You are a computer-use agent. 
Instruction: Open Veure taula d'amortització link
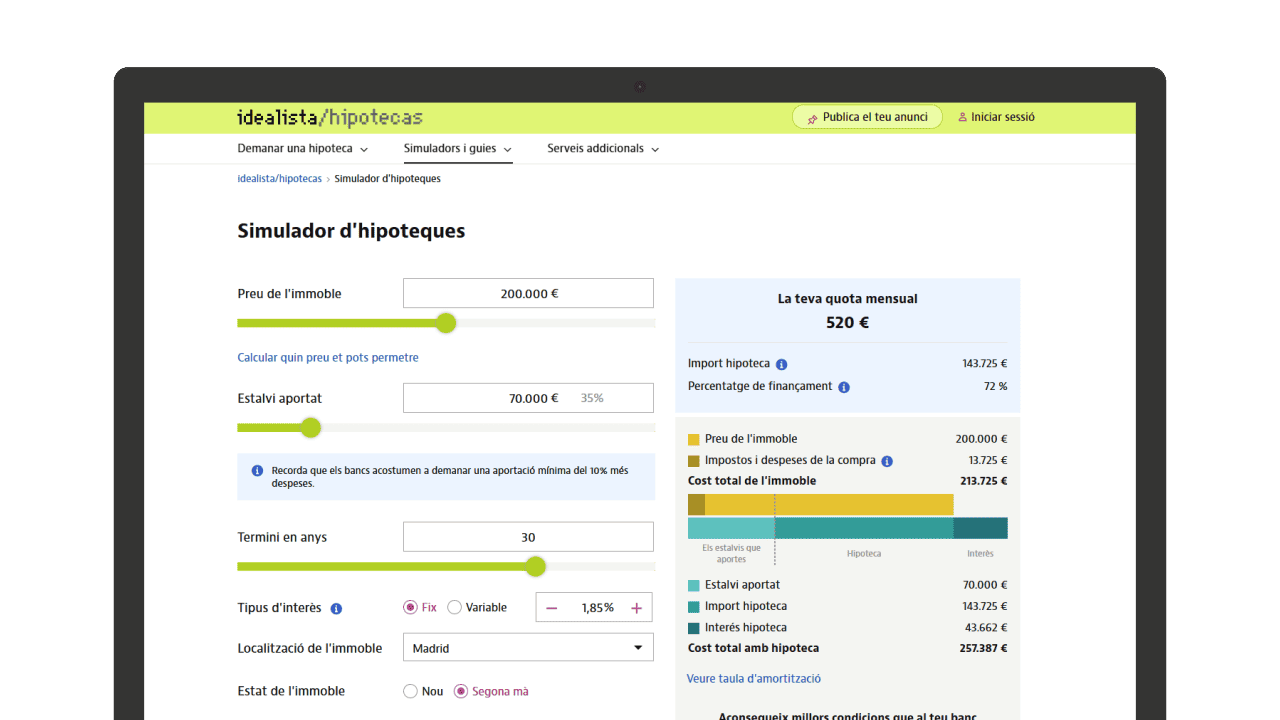tap(754, 679)
